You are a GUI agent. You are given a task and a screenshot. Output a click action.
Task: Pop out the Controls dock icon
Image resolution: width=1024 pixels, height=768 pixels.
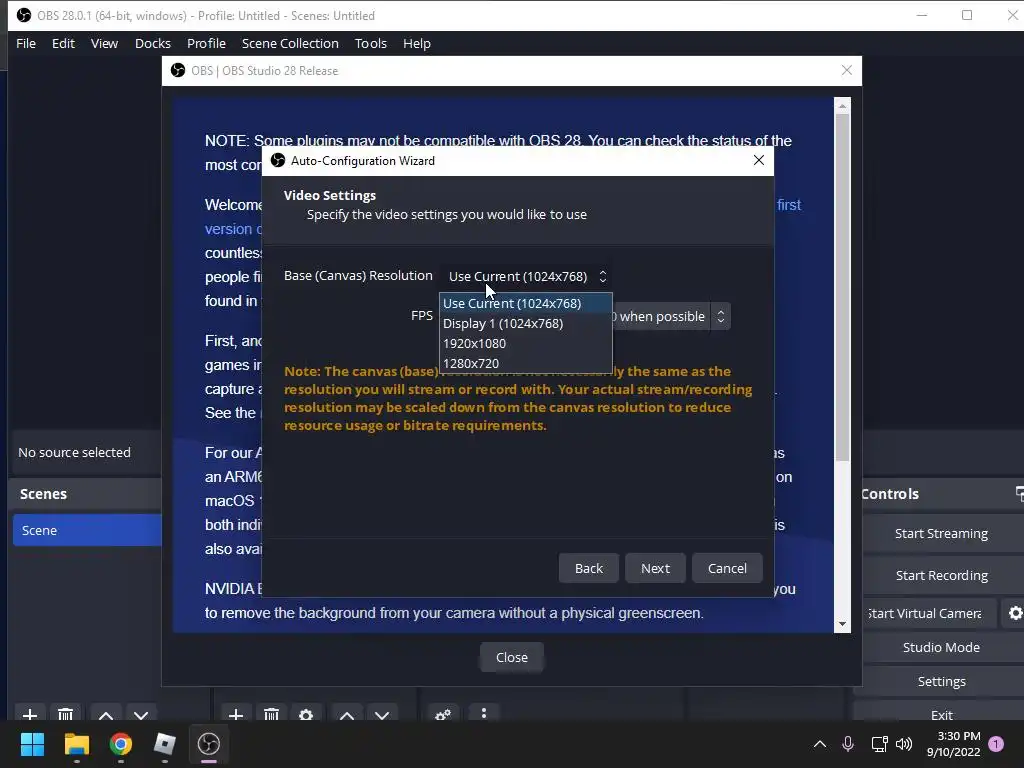coord(1019,494)
